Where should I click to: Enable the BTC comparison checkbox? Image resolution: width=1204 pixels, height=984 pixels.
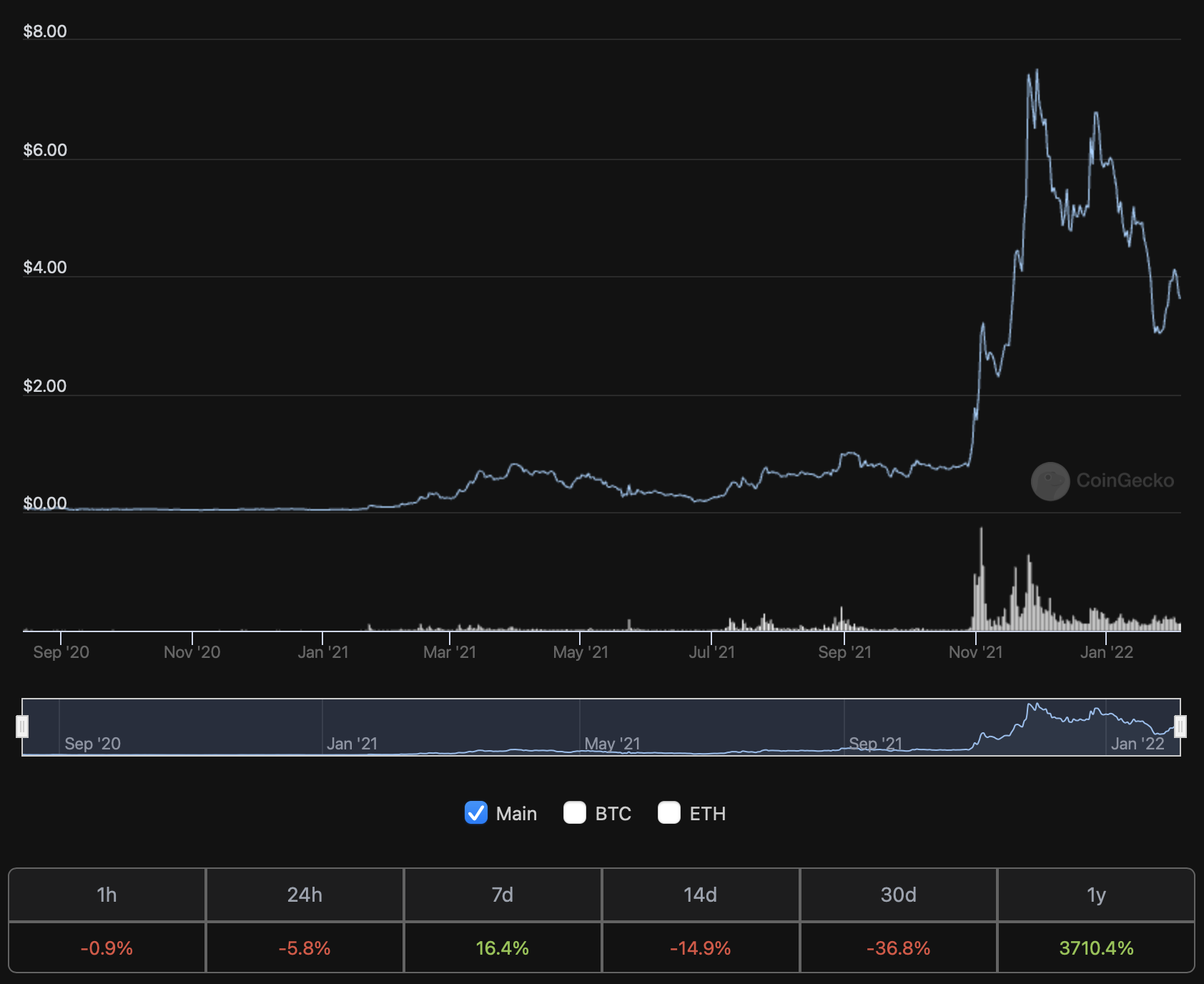pyautogui.click(x=575, y=813)
